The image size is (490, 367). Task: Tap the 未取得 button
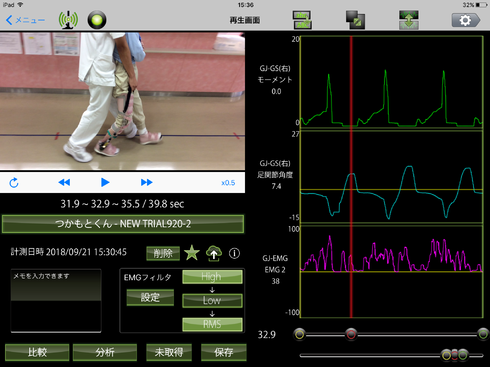(169, 352)
